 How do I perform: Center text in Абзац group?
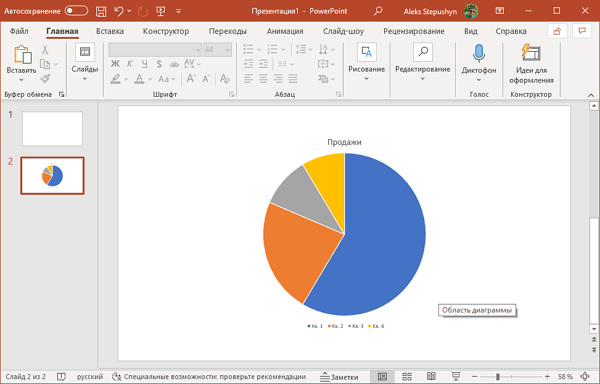263,79
